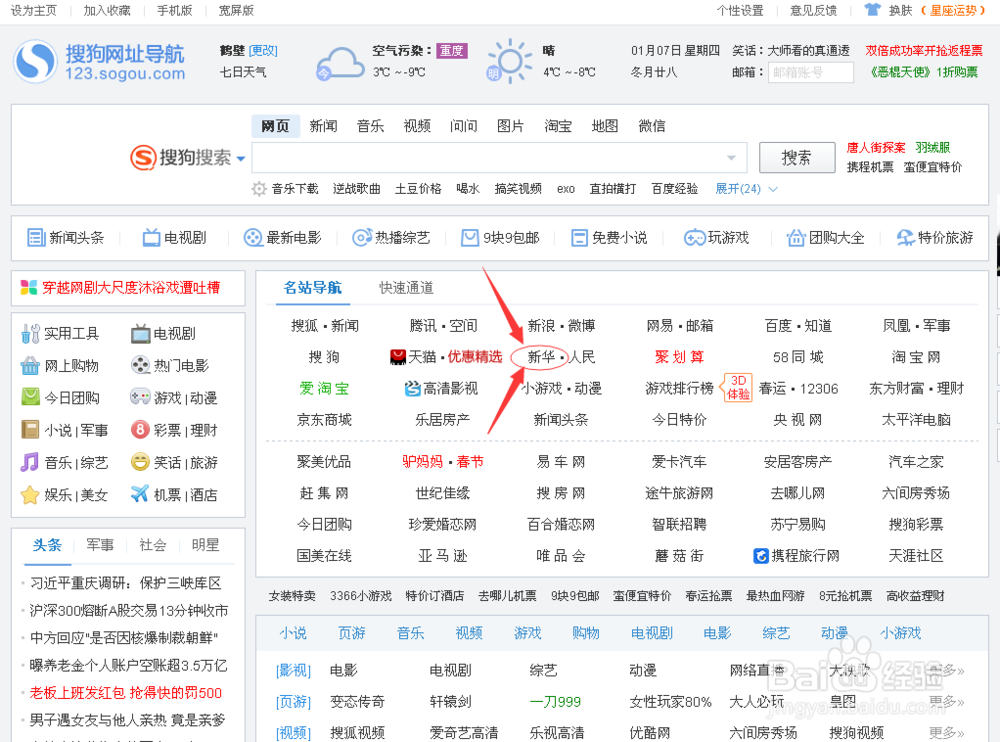Open the sunny weather icon for tomorrow

pyautogui.click(x=509, y=61)
